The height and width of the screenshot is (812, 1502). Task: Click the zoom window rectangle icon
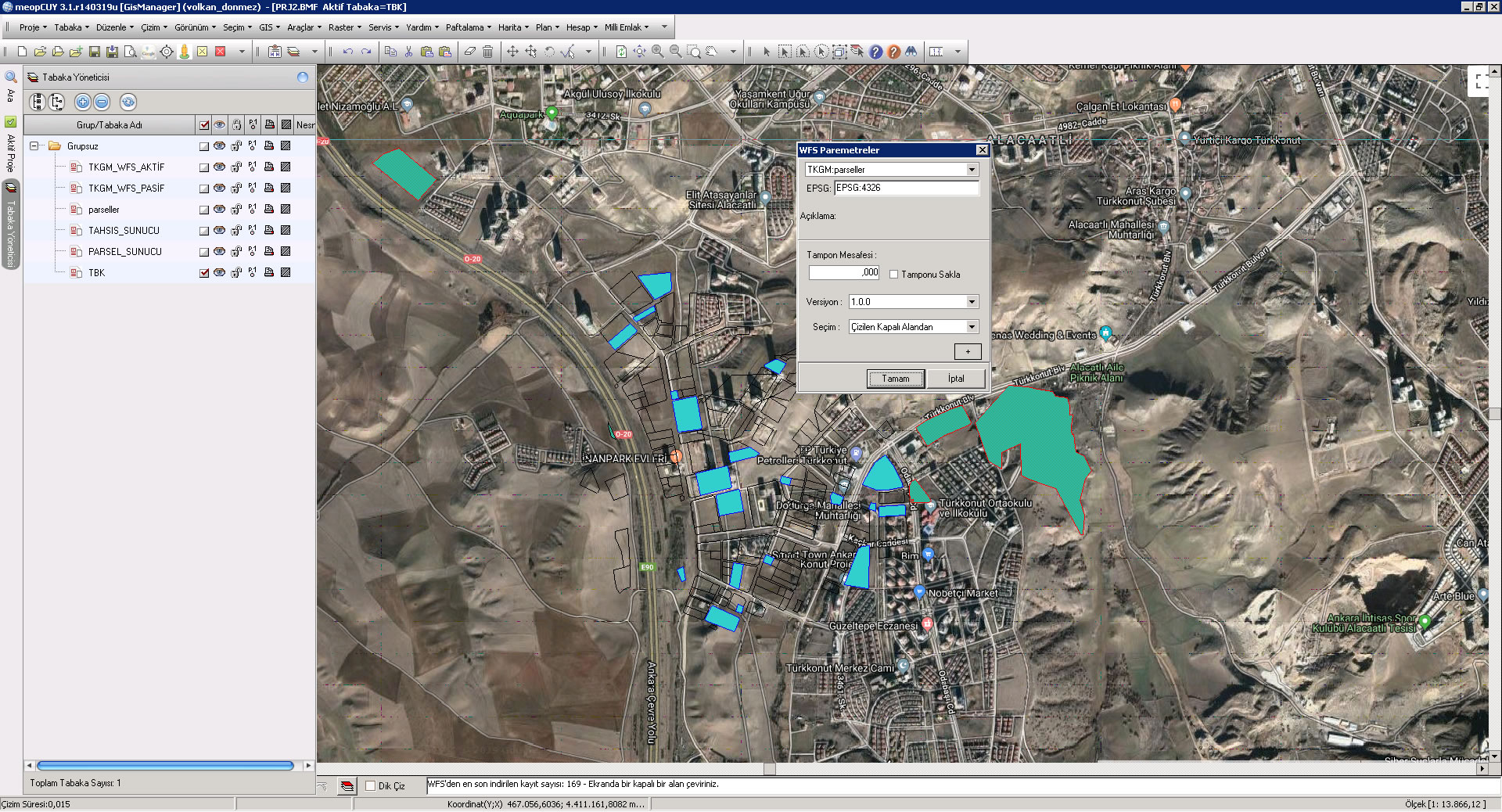(x=694, y=52)
